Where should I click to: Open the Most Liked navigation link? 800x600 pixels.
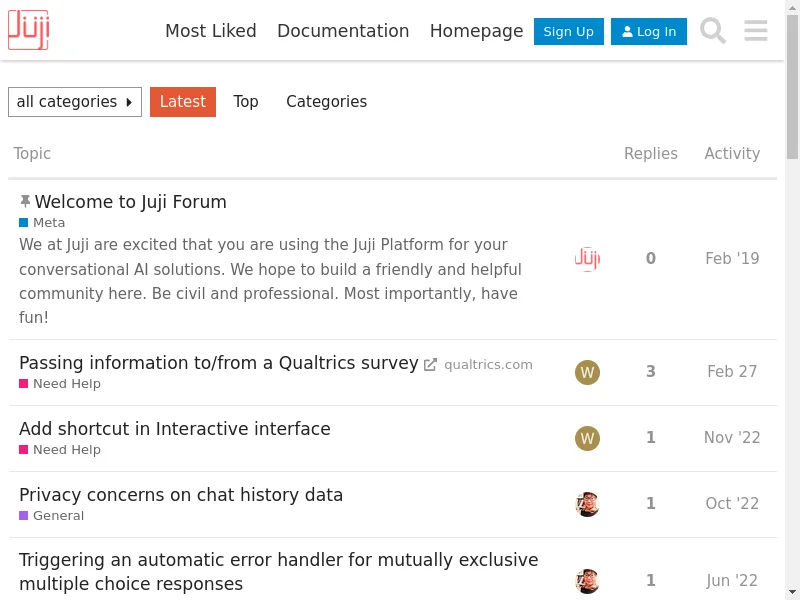(x=211, y=31)
